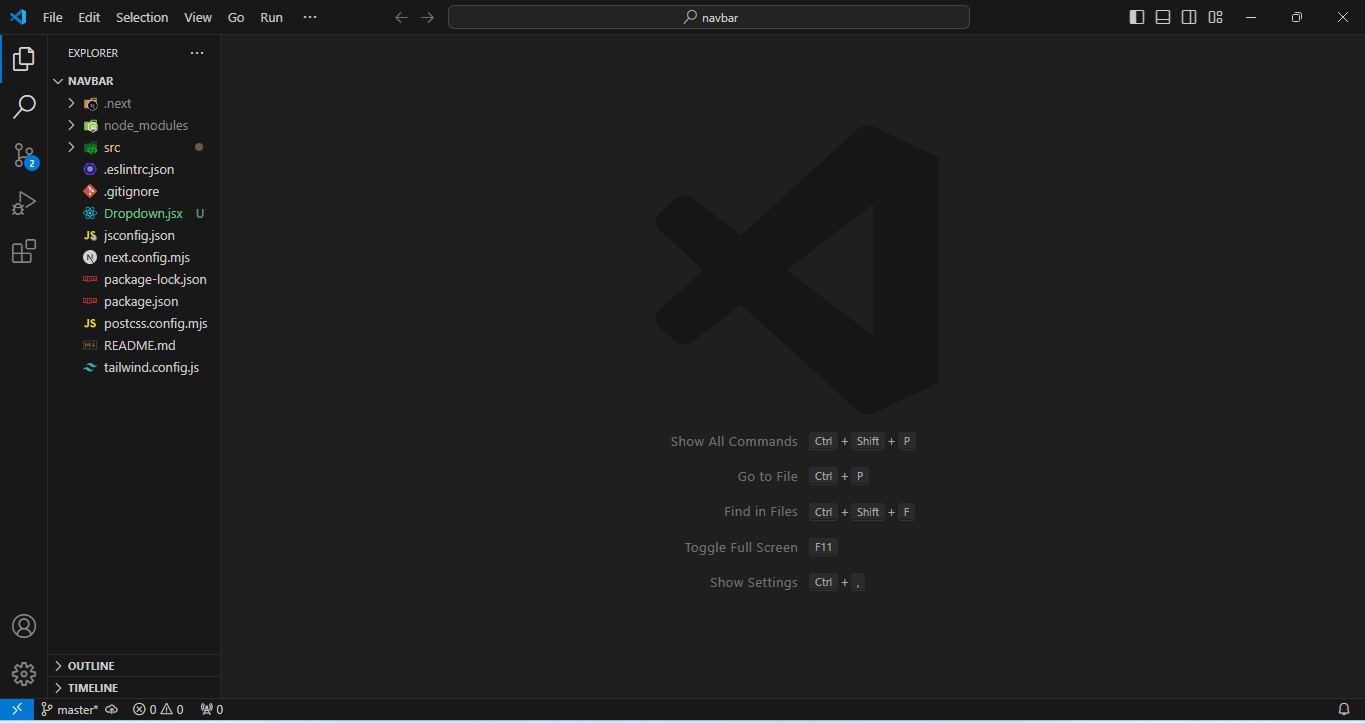Open .gitignore file
1365x723 pixels.
(x=134, y=191)
